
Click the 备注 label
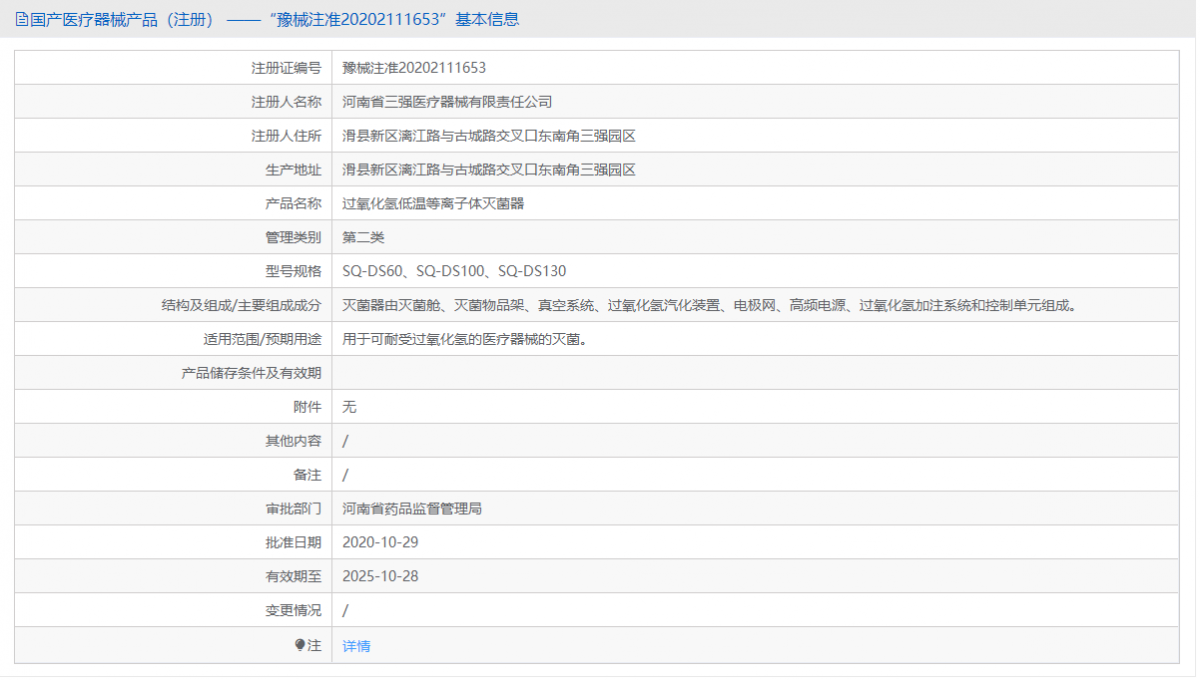click(307, 475)
